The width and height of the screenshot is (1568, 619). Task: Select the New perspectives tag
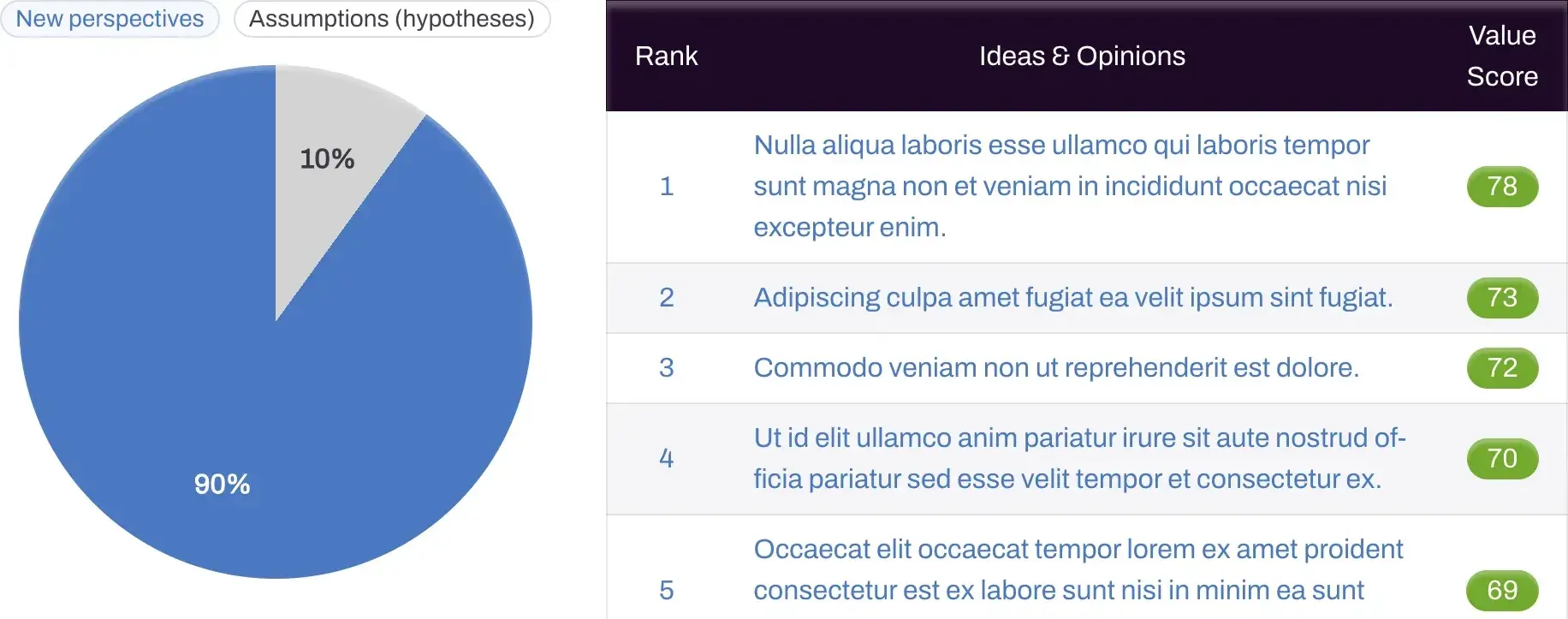[110, 19]
